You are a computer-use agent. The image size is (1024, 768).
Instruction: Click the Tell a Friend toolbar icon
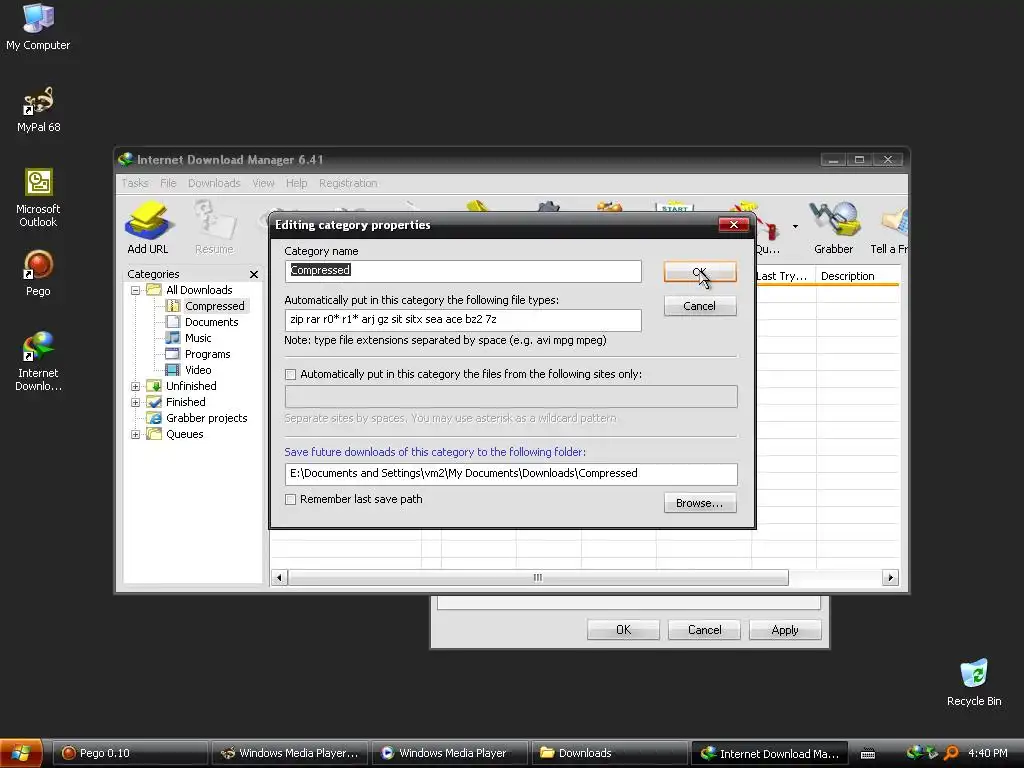[x=889, y=227]
